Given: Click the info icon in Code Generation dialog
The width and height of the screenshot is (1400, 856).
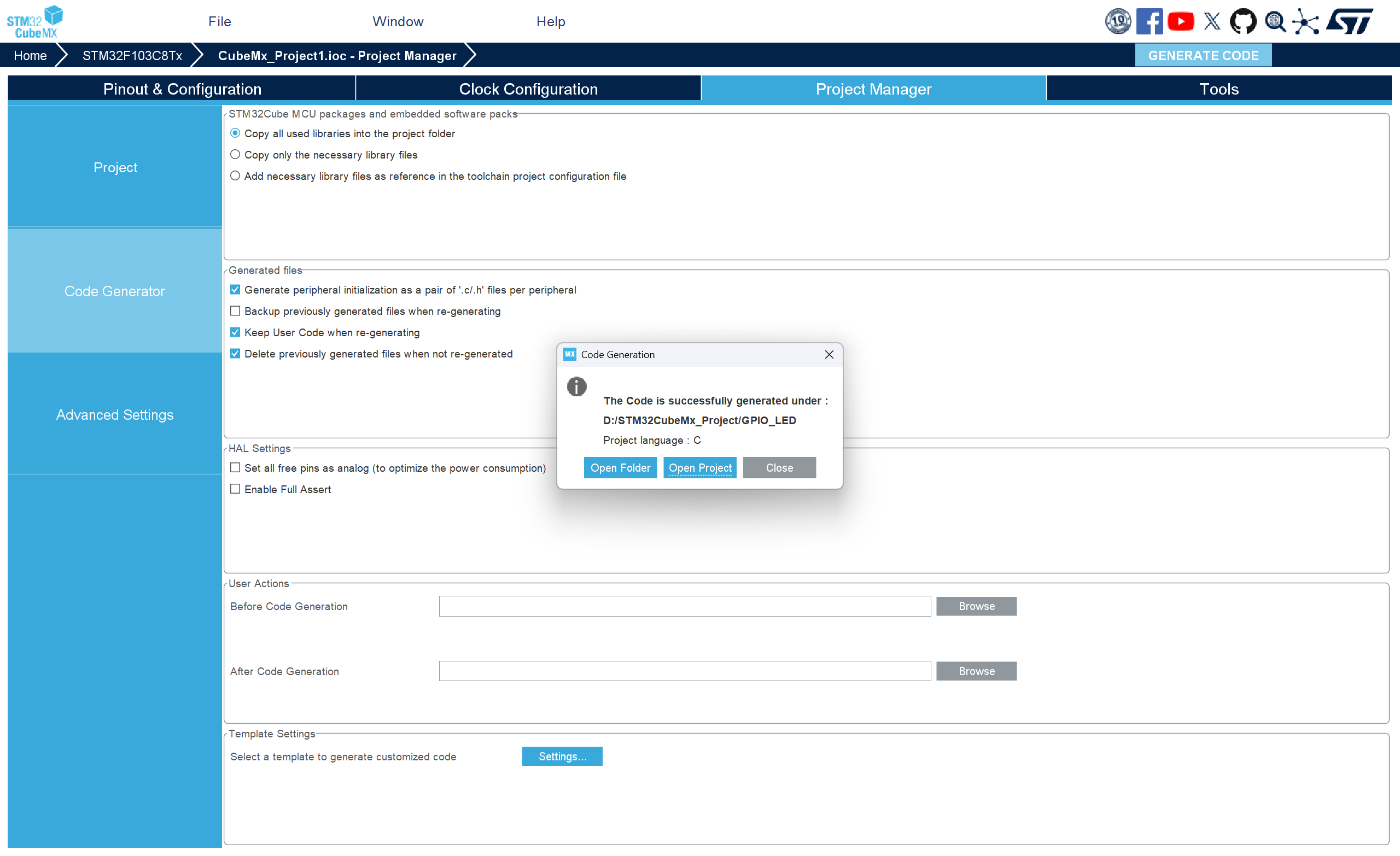Looking at the screenshot, I should (576, 387).
